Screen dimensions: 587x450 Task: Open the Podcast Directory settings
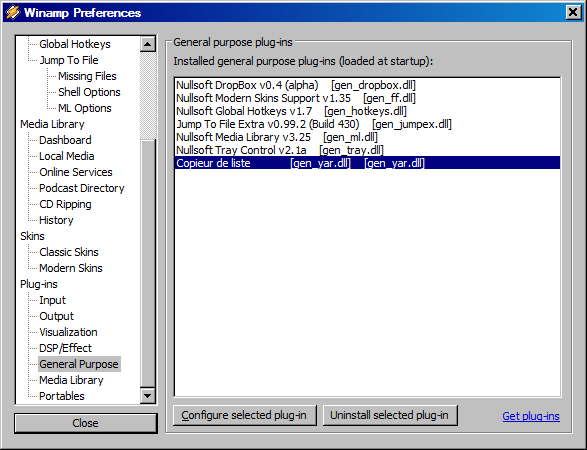[82, 188]
